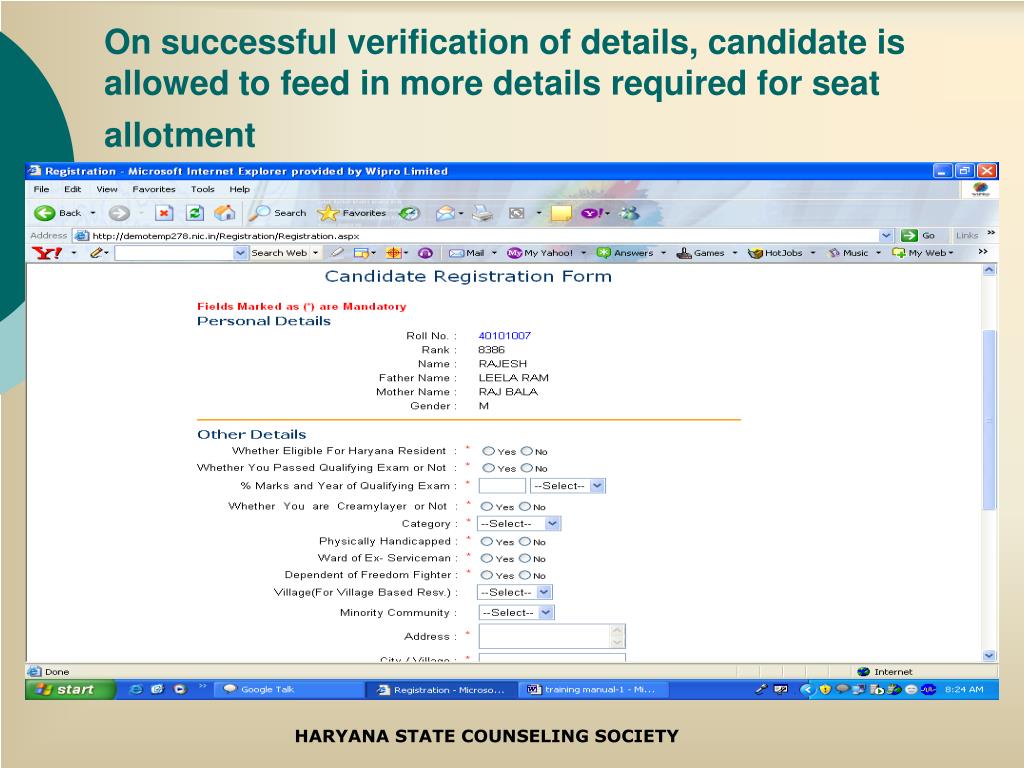Screen dimensions: 1024x768
Task: Click the Yahoo Mail toolbar button
Action: 467,253
